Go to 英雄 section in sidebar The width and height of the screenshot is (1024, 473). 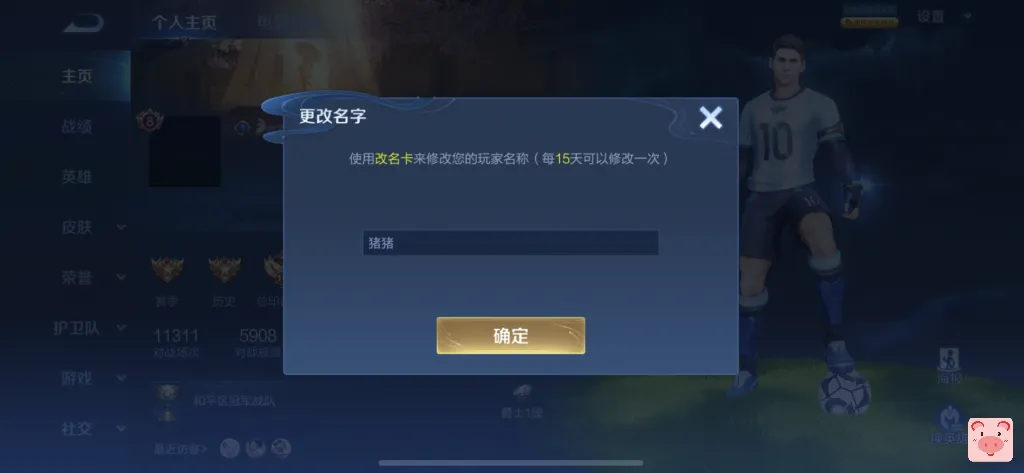tap(77, 176)
